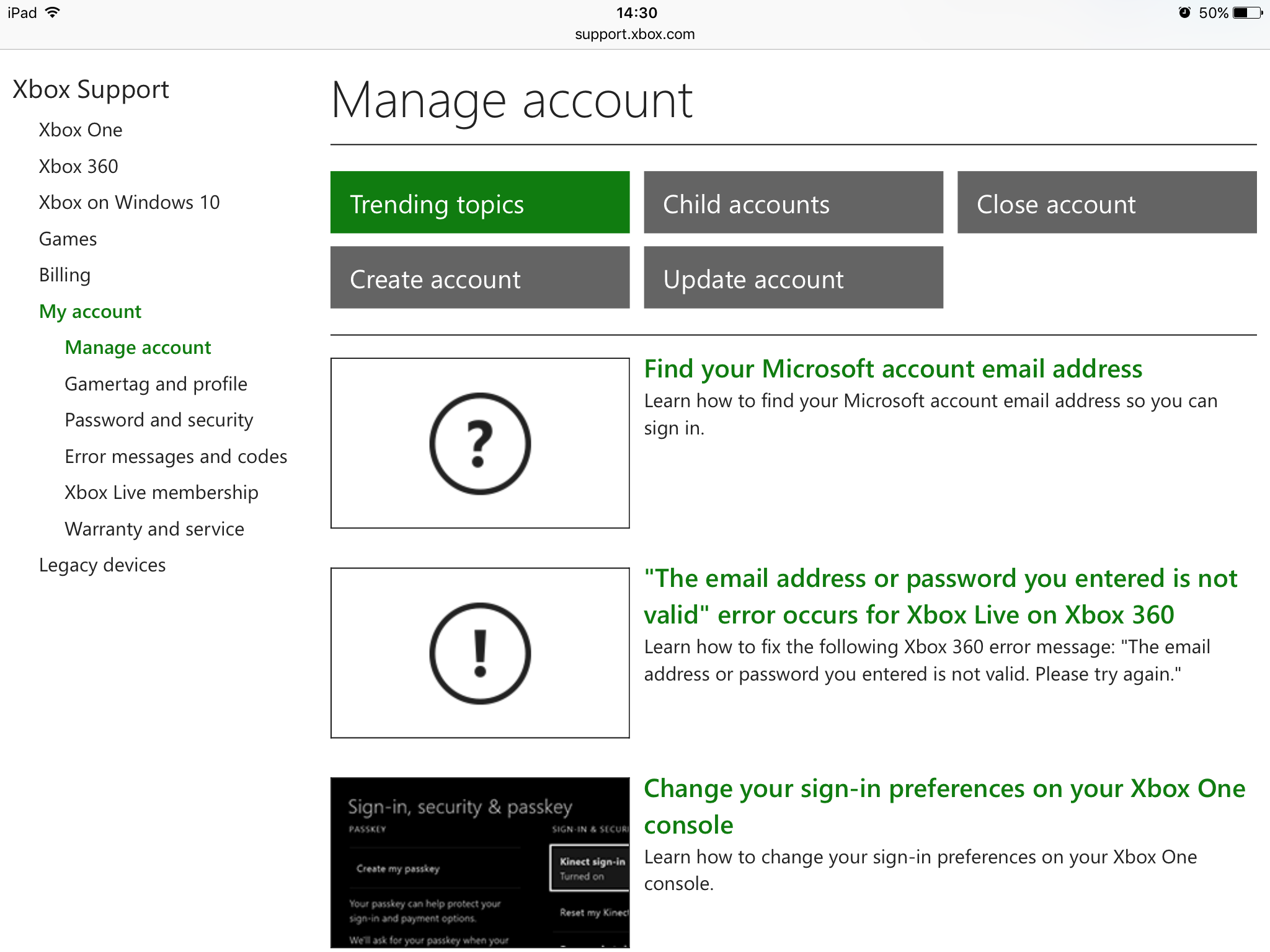Open 'Change your sign-in preferences' article link
Screen dimensions: 1270x952
click(x=944, y=806)
